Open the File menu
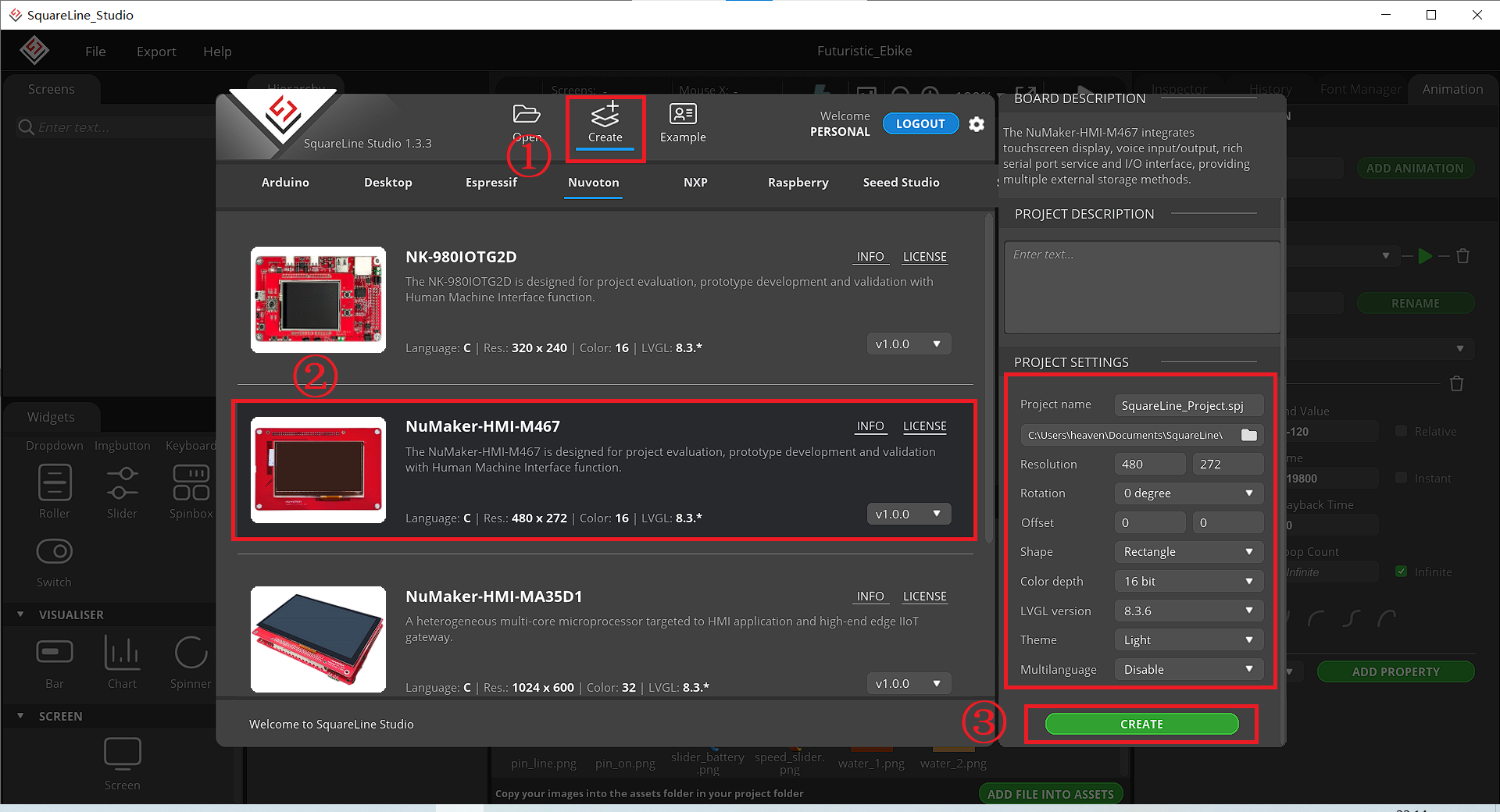The image size is (1500, 812). pos(95,52)
